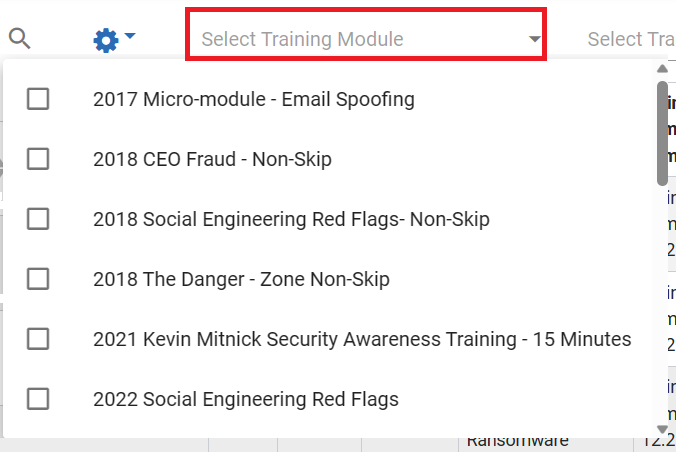676x452 pixels.
Task: Check the 2022 Social Engineering Red Flags box
Action: [x=38, y=399]
